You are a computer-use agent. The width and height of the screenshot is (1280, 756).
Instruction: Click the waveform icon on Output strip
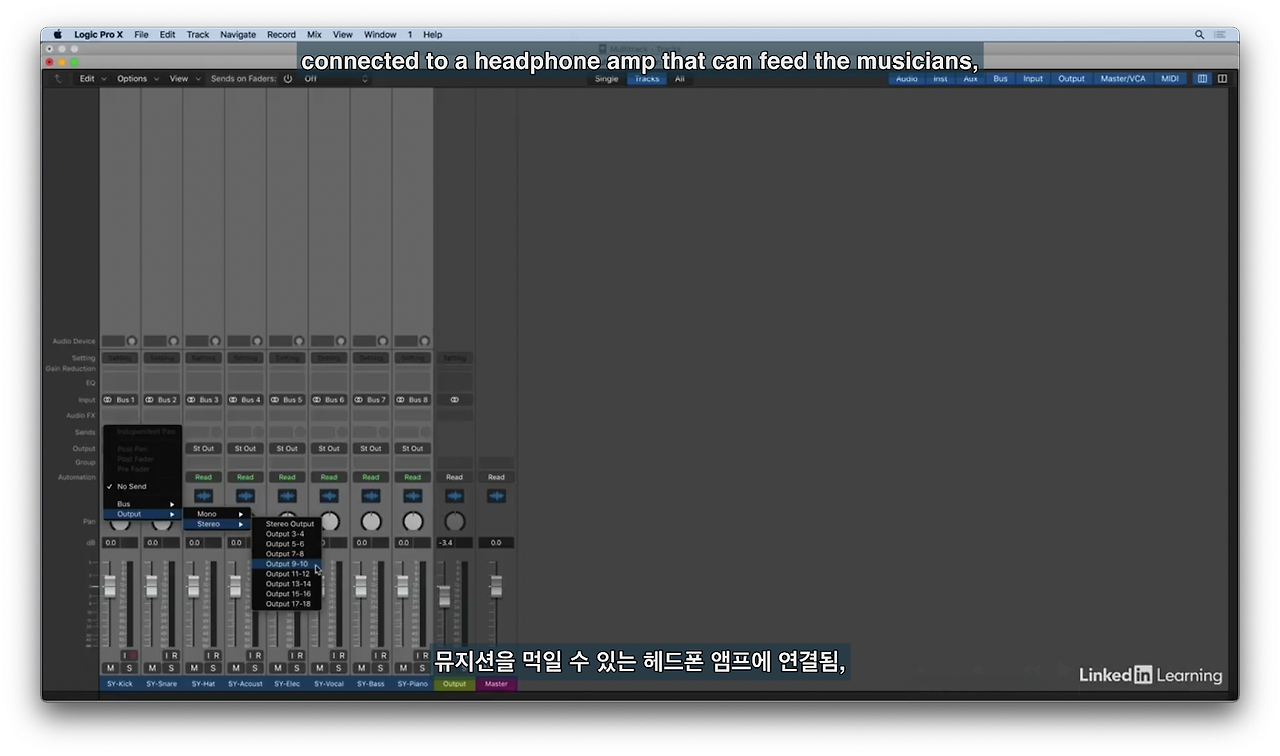coord(455,496)
